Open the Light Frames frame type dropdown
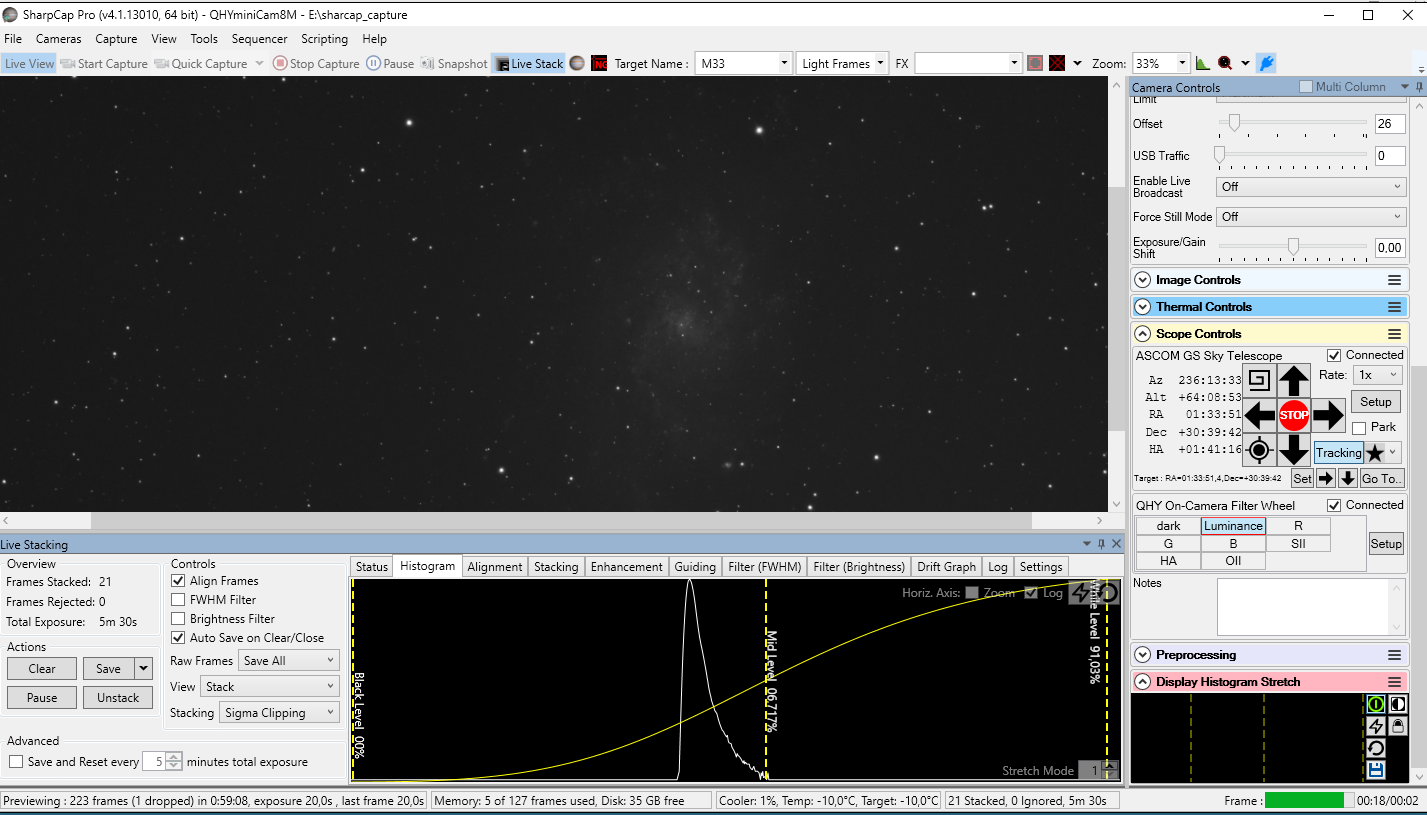Screen dimensions: 1427x815 point(843,64)
